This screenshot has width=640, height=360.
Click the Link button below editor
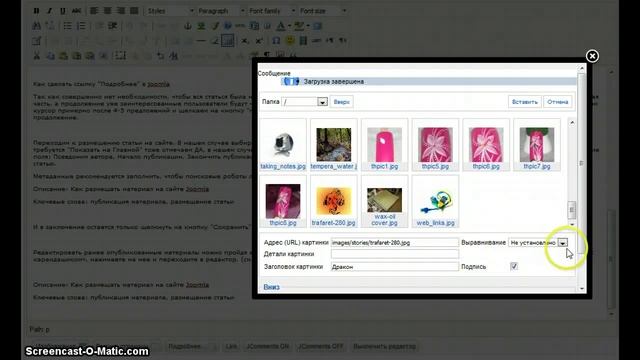[231, 346]
